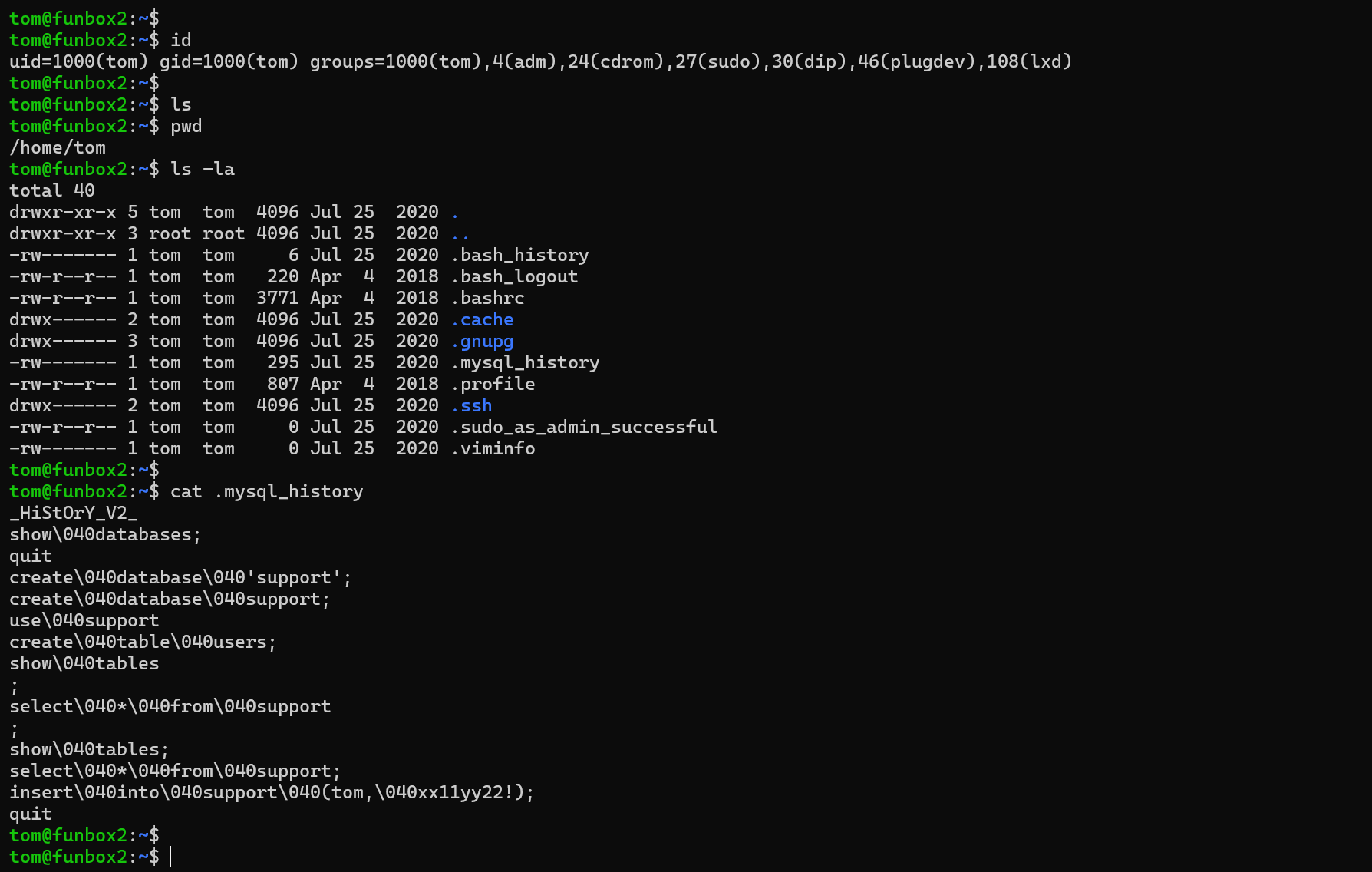Viewport: 1372px width, 872px height.
Task: Click the .sudo_as_admin_successful filename
Action: point(584,427)
